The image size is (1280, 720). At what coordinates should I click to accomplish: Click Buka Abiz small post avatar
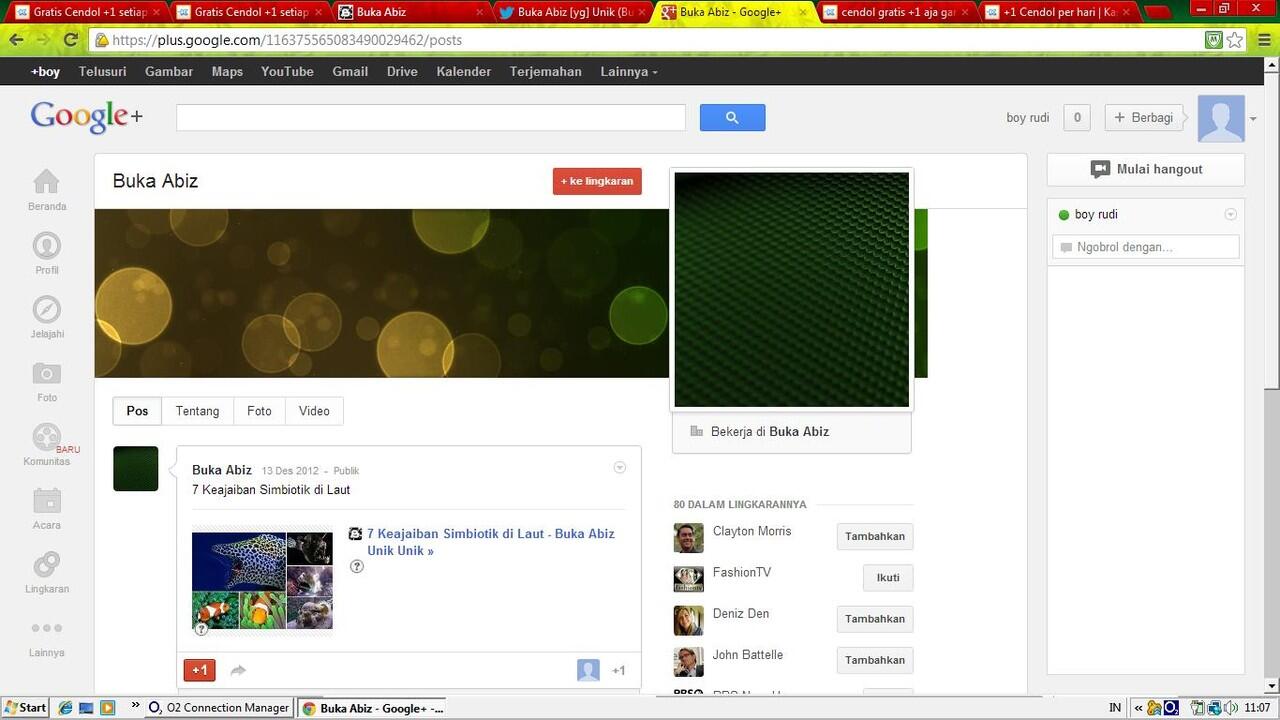[136, 468]
